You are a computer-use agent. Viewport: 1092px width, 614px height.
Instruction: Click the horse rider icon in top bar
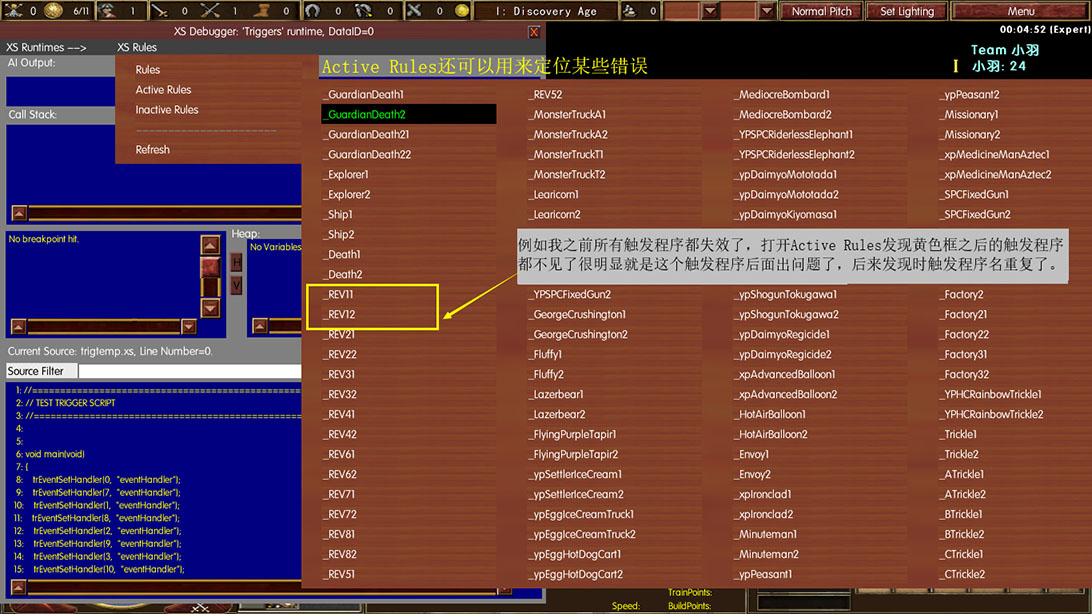[364, 10]
